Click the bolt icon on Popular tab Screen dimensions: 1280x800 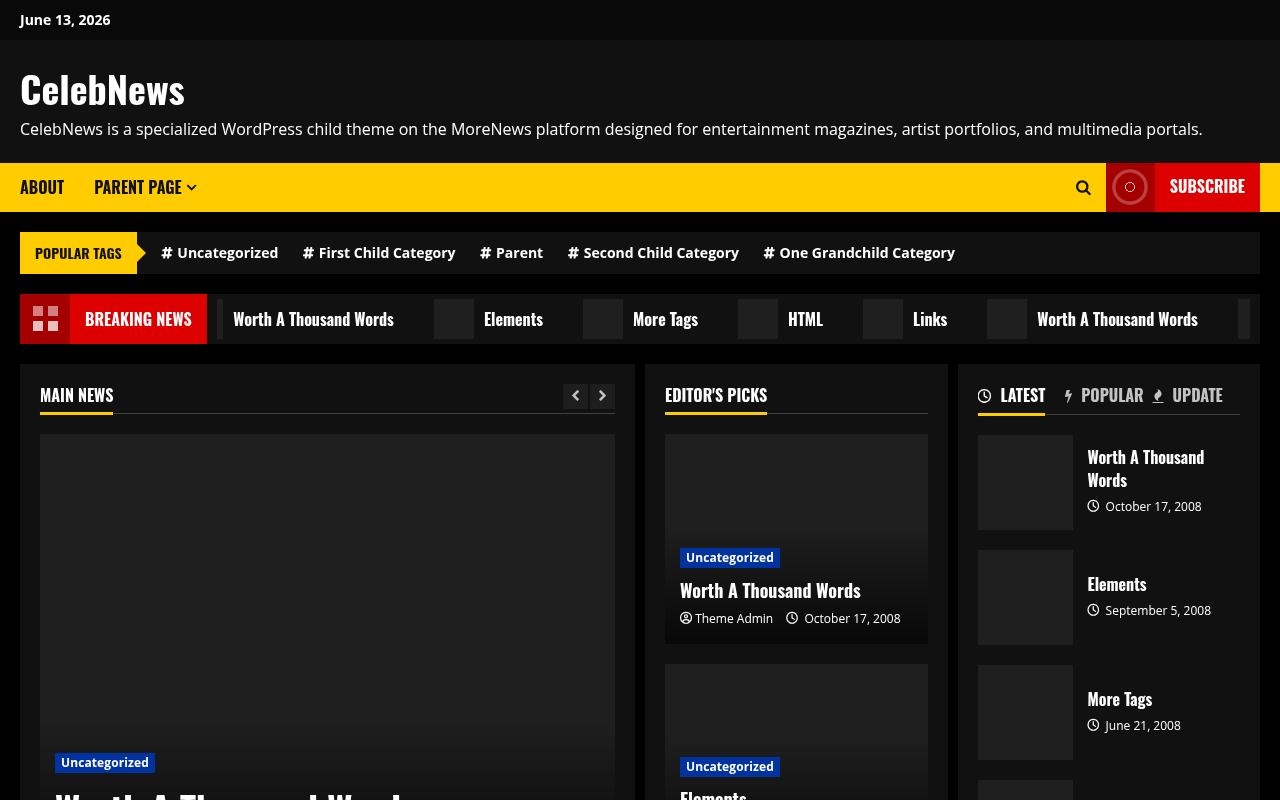pos(1068,396)
